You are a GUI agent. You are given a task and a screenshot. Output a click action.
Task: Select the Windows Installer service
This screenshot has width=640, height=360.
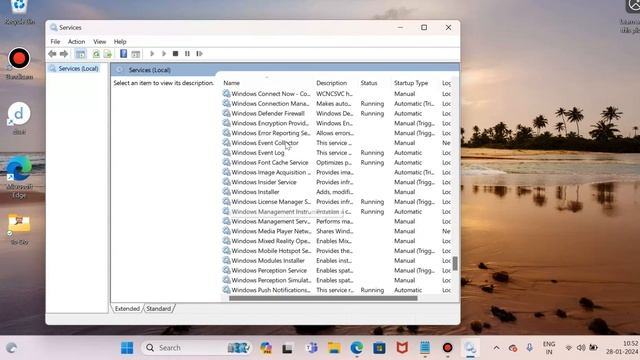[337, 192]
